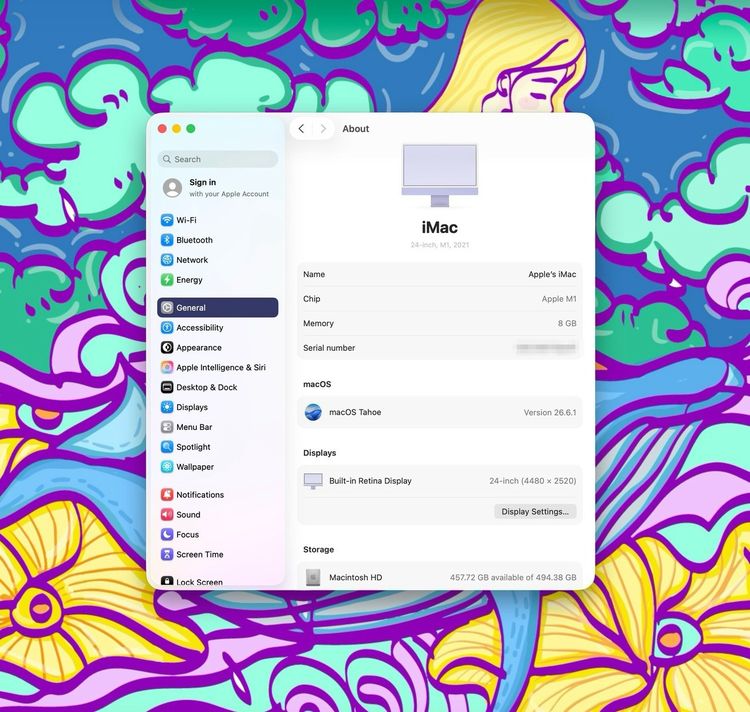This screenshot has height=712, width=750.
Task: Click the green zoom window button
Action: (191, 129)
